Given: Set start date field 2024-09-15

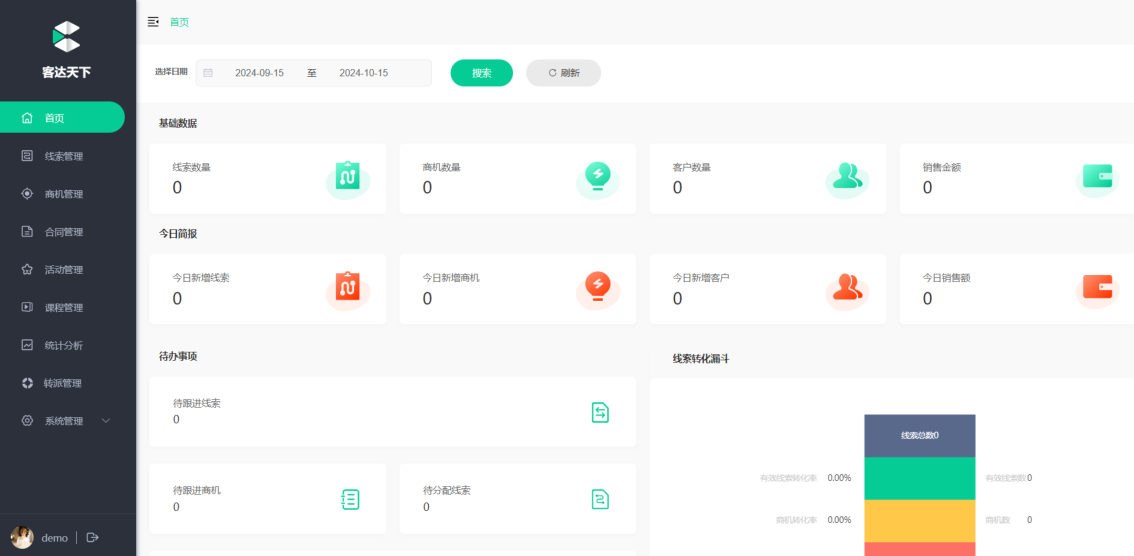Looking at the screenshot, I should click(260, 73).
